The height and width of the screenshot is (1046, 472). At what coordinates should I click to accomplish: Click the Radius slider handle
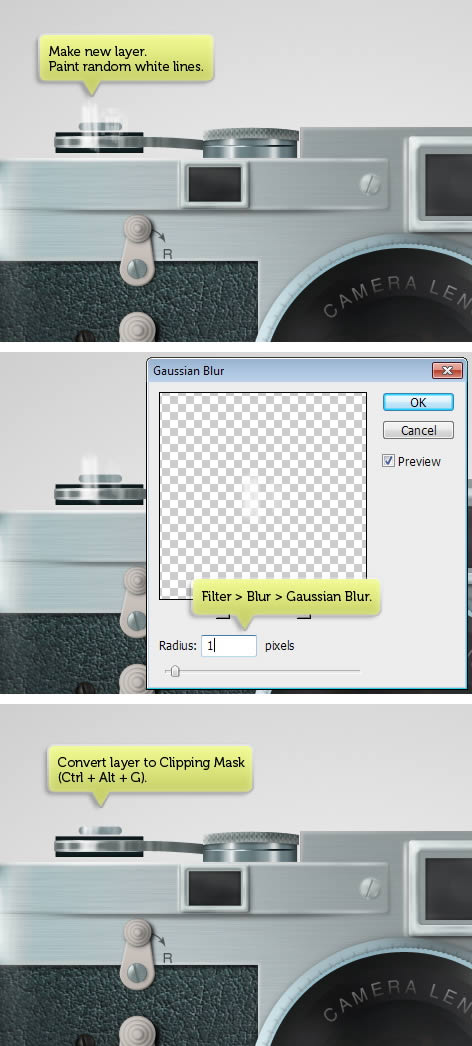point(175,671)
